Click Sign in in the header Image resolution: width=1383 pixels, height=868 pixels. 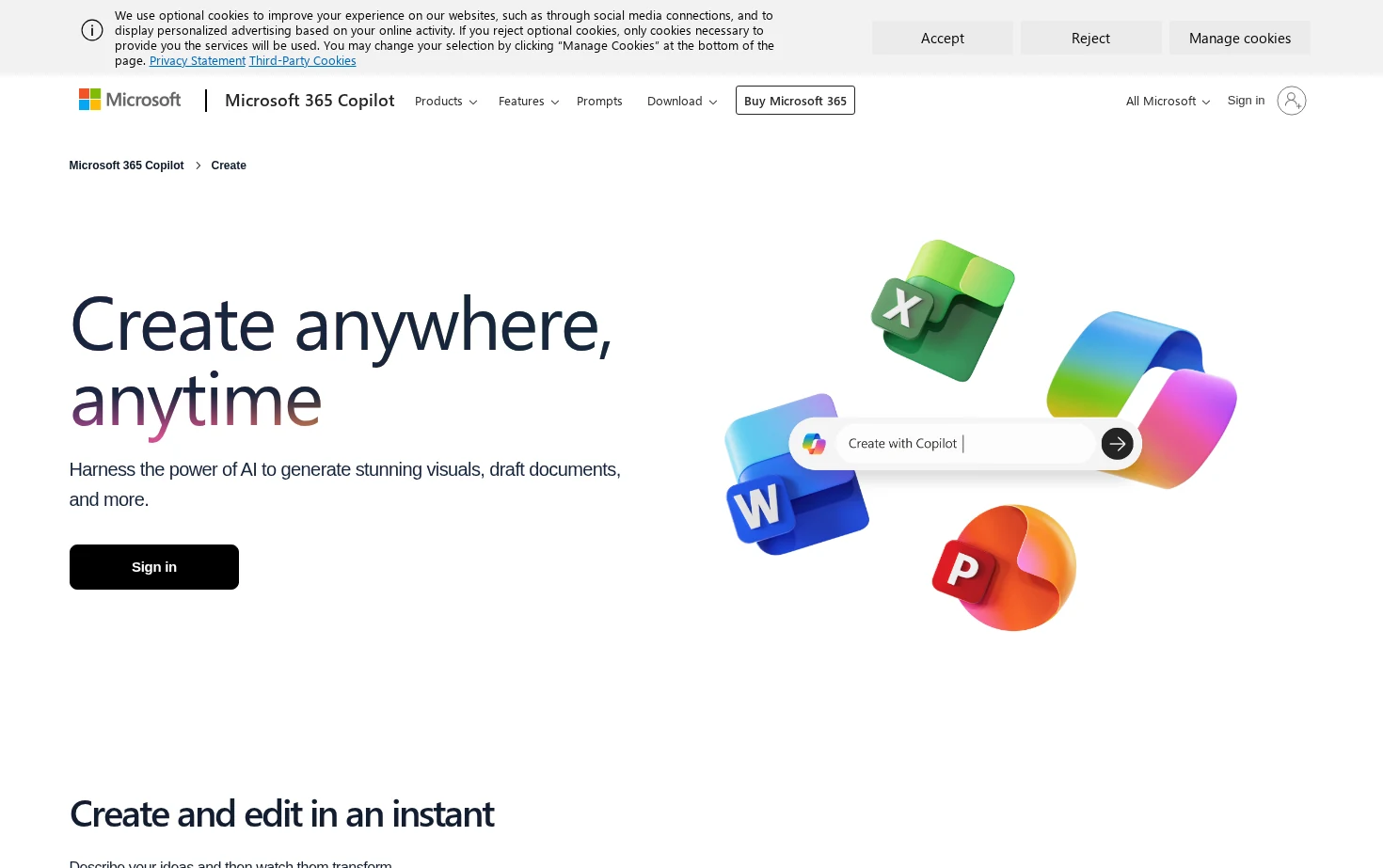point(1246,101)
